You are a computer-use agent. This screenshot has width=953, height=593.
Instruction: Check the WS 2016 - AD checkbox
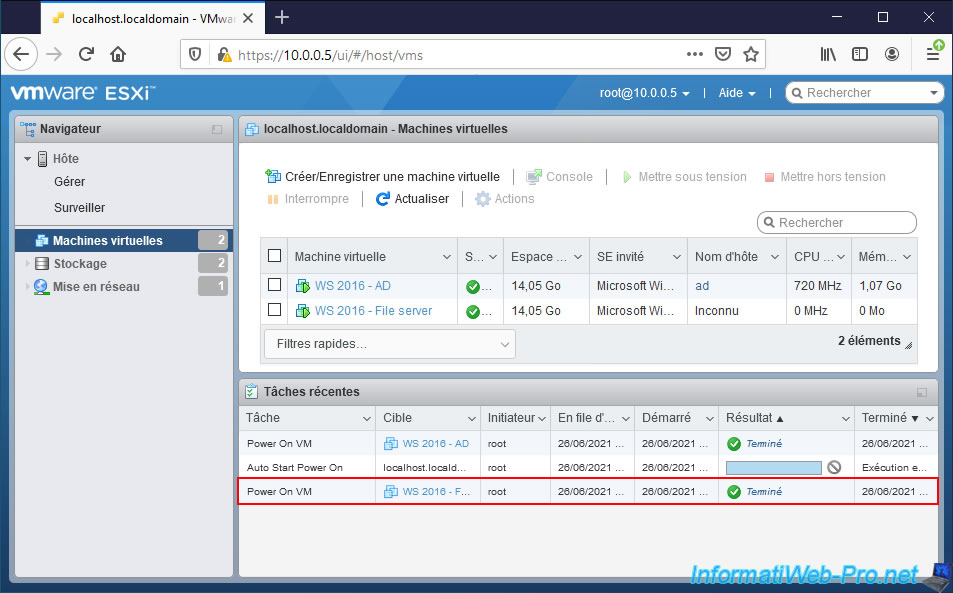pyautogui.click(x=274, y=285)
